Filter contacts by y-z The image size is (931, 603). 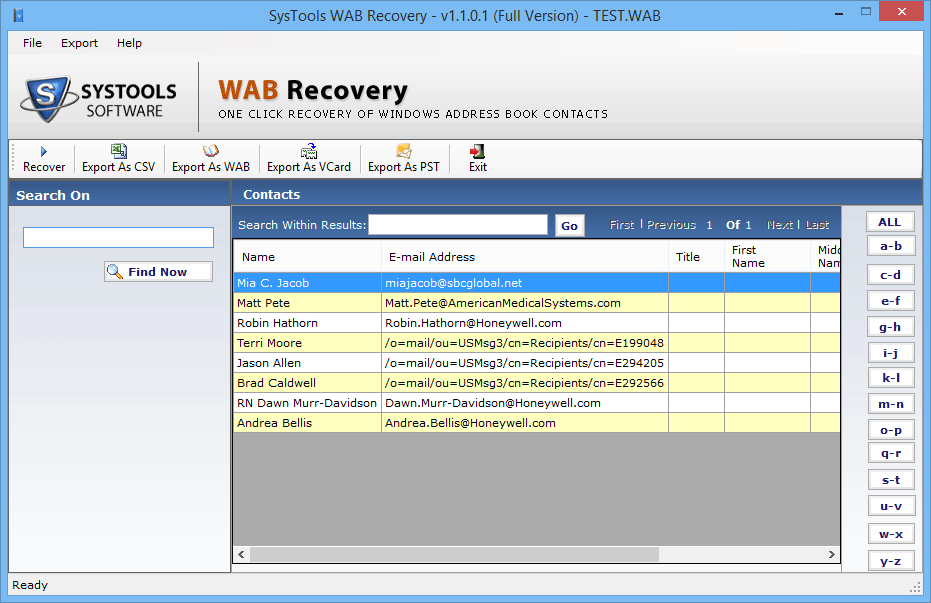[x=891, y=561]
